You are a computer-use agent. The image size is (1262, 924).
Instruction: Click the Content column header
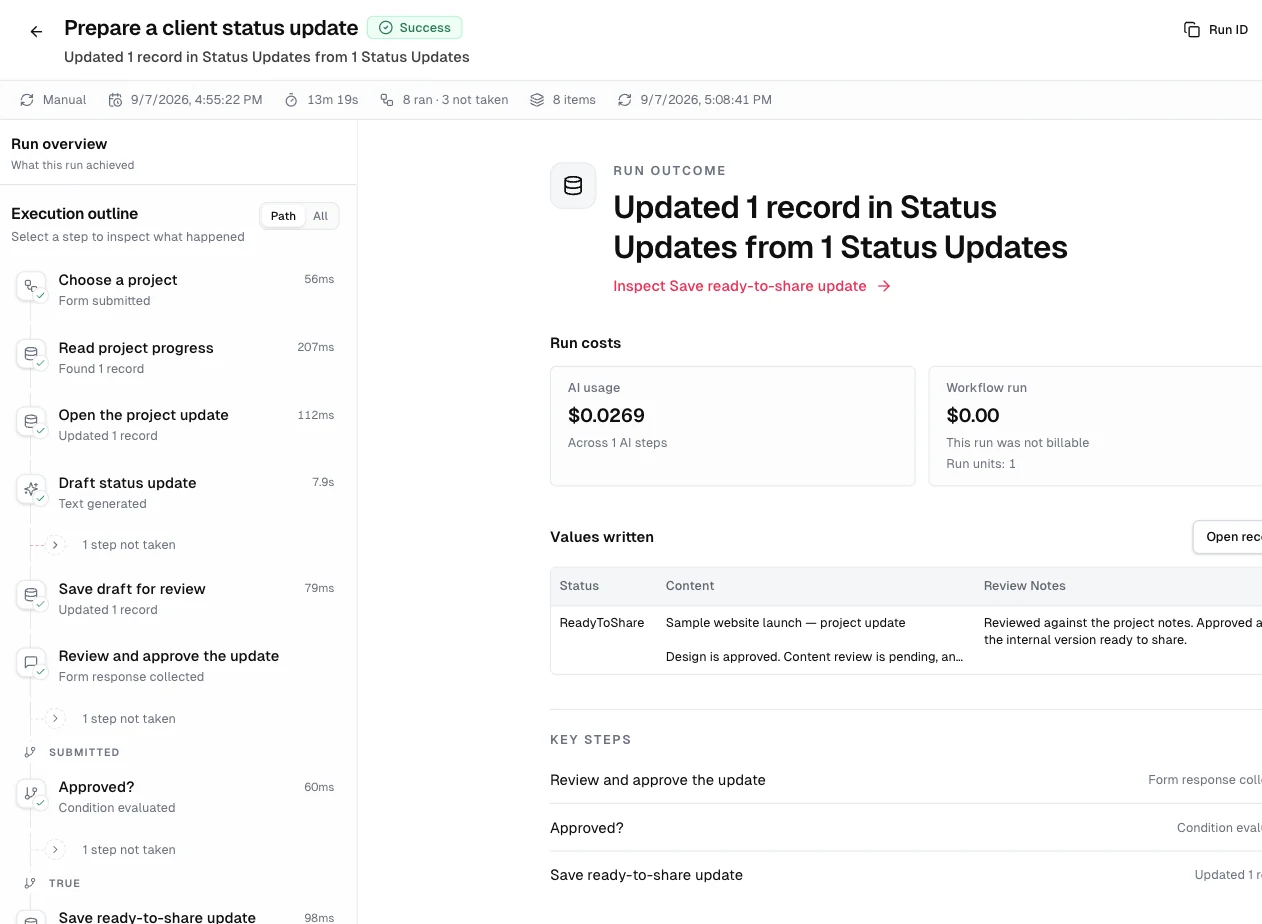point(690,586)
